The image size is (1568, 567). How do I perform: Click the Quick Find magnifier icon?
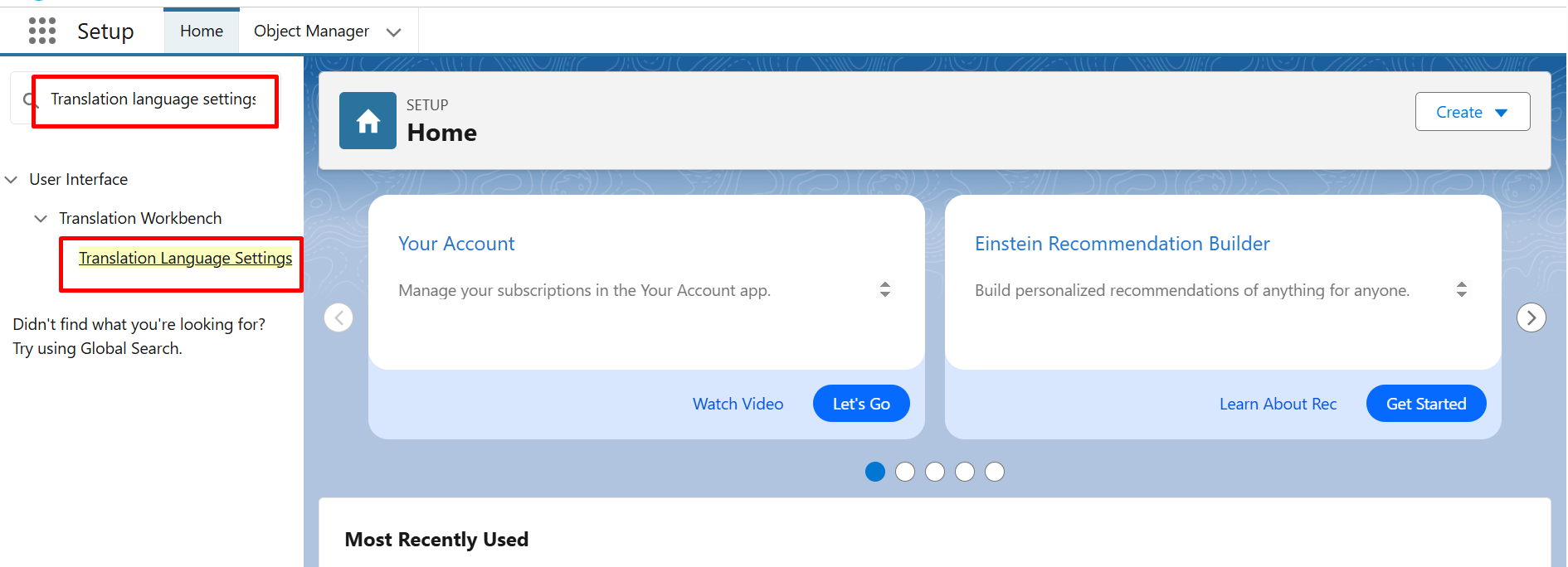[30, 100]
